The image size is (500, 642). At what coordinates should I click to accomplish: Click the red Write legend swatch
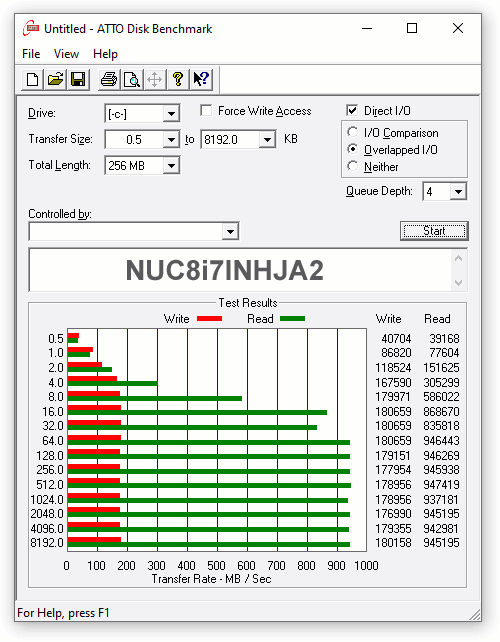(x=209, y=319)
